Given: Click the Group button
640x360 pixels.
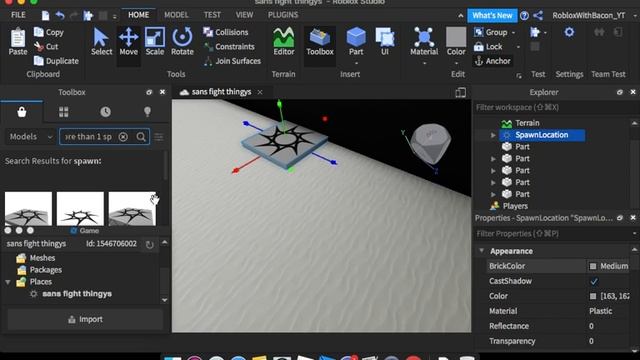Looking at the screenshot, I should 491,32.
